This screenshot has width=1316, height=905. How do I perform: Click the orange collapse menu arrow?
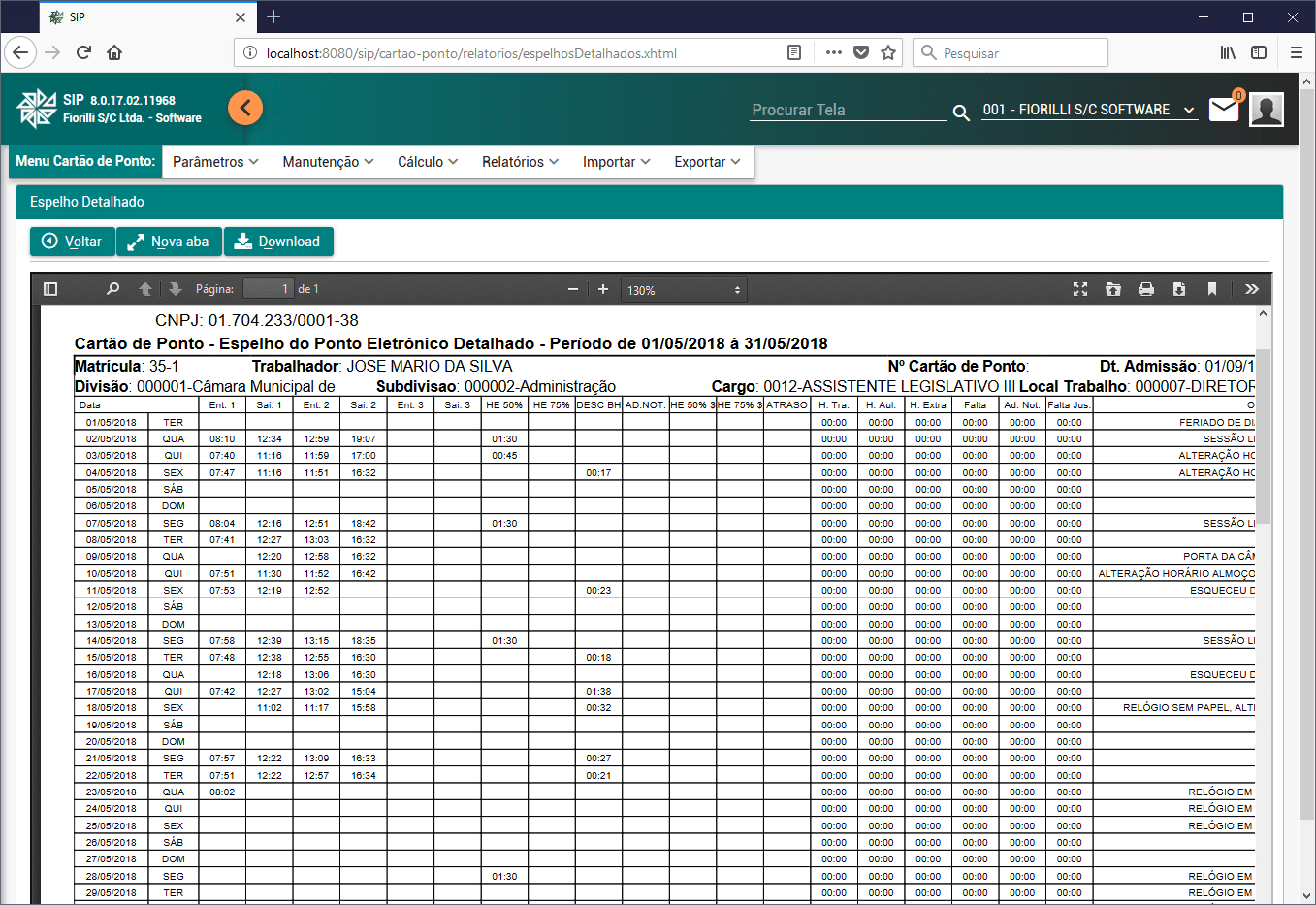[x=245, y=108]
